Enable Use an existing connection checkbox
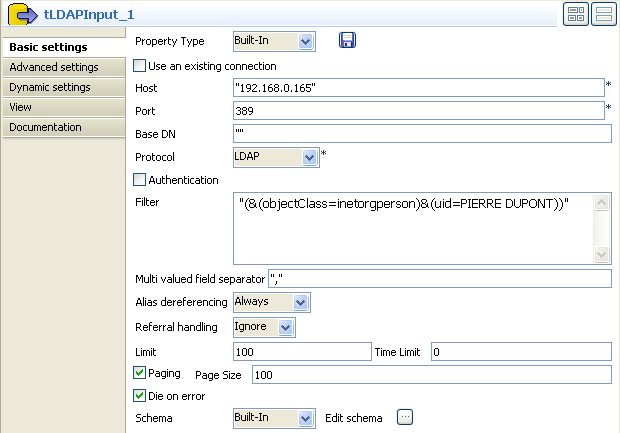Image resolution: width=620 pixels, height=433 pixels. pos(140,66)
